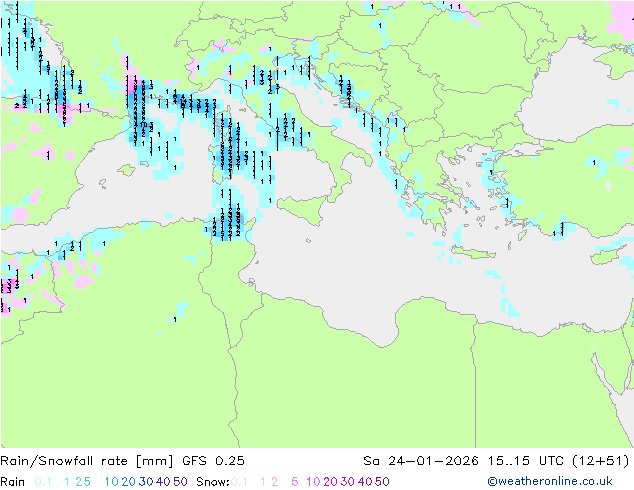Click the "15..15 UTC" time text
The width and height of the screenshot is (634, 490).
[x=526, y=461]
